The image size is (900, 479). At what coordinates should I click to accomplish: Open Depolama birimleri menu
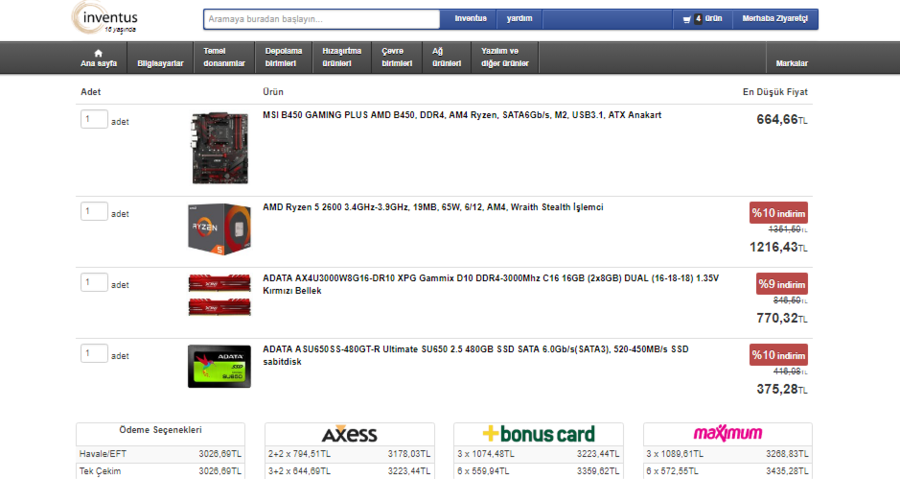[284, 58]
